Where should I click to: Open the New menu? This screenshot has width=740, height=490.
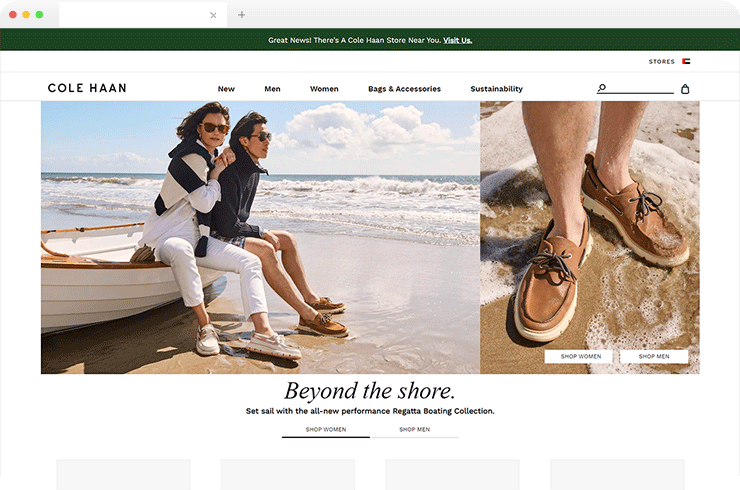pyautogui.click(x=226, y=89)
